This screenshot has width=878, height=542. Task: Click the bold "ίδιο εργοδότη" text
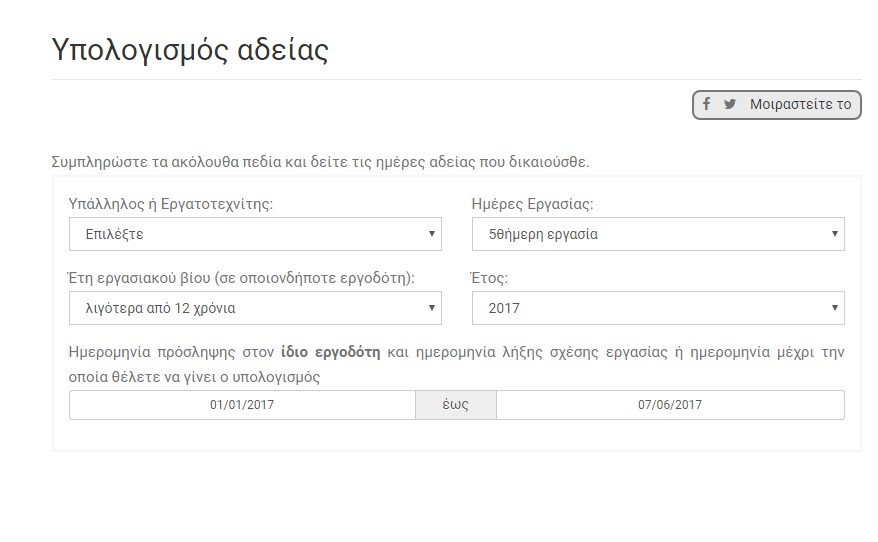[330, 353]
